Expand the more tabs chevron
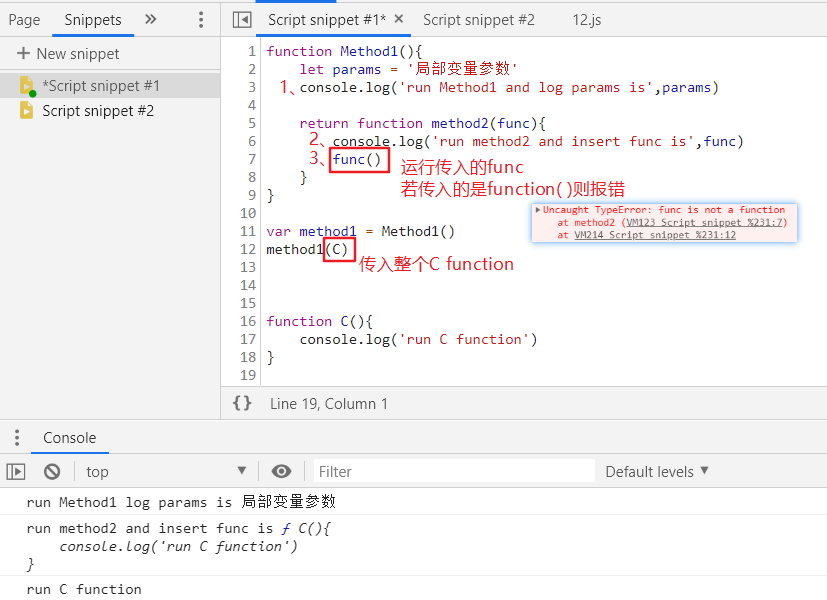Viewport: 827px width, 600px height. (151, 20)
